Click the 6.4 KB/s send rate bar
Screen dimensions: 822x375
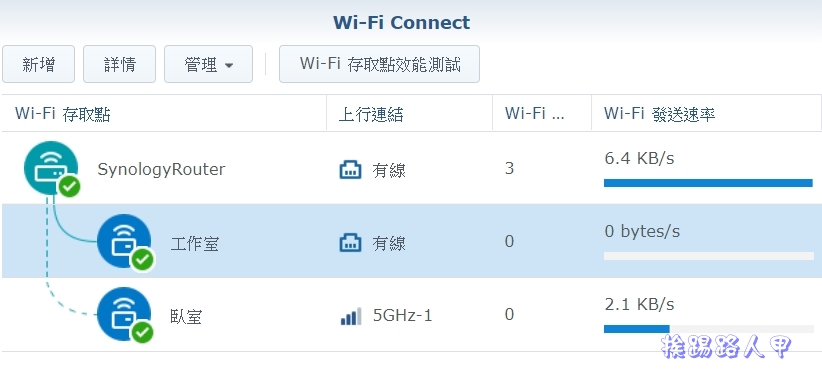[x=708, y=183]
